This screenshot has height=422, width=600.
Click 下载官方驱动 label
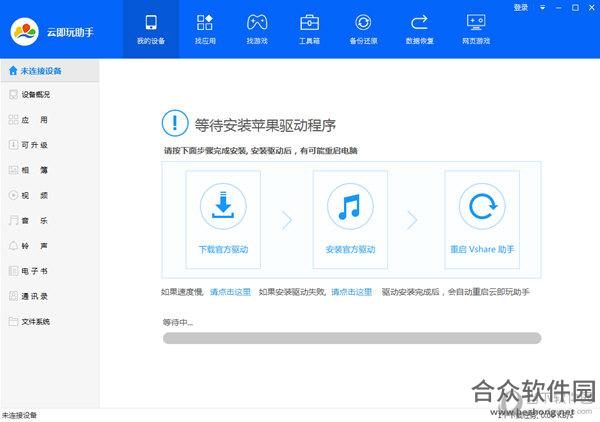223,249
